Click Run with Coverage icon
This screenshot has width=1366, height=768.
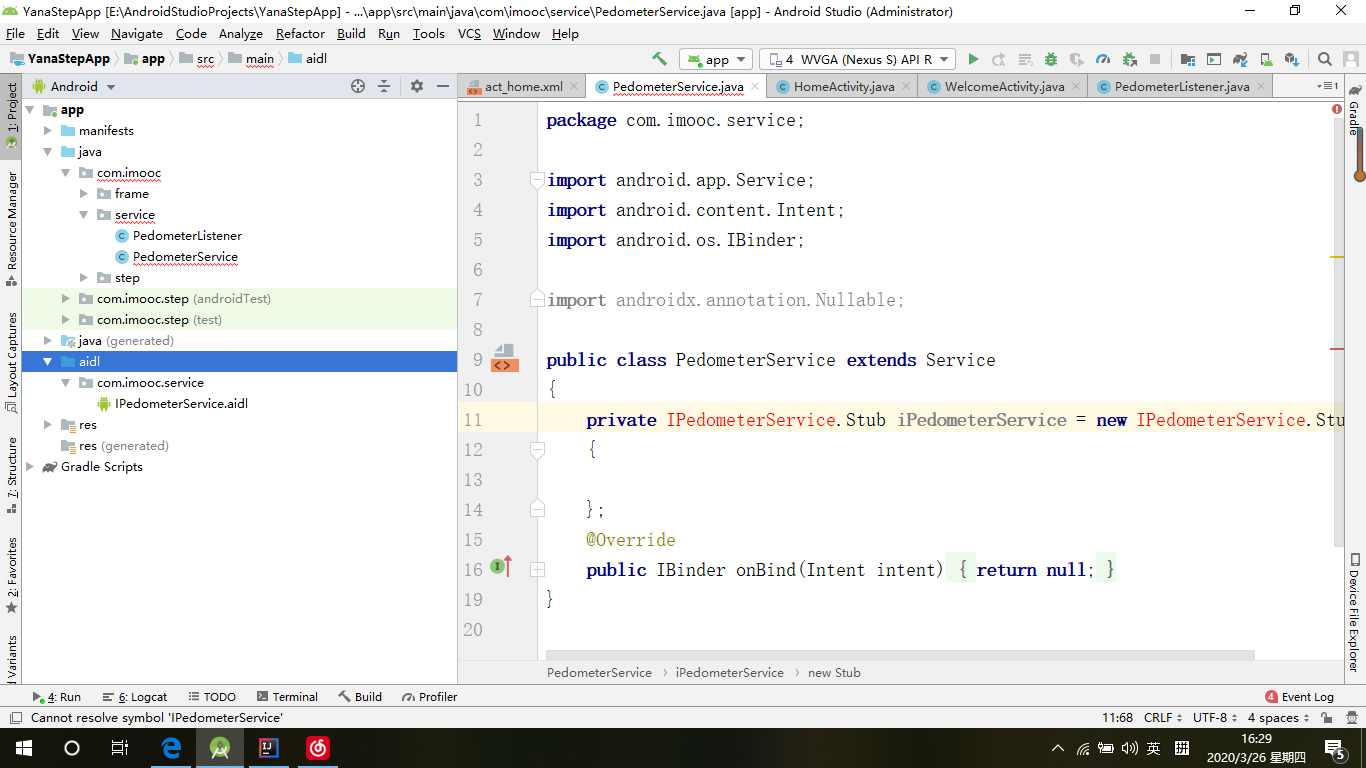(1077, 59)
